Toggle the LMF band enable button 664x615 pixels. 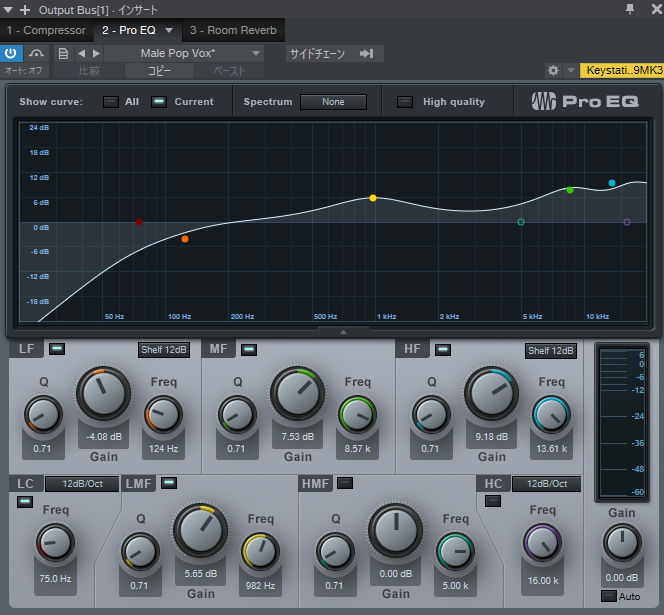(169, 483)
